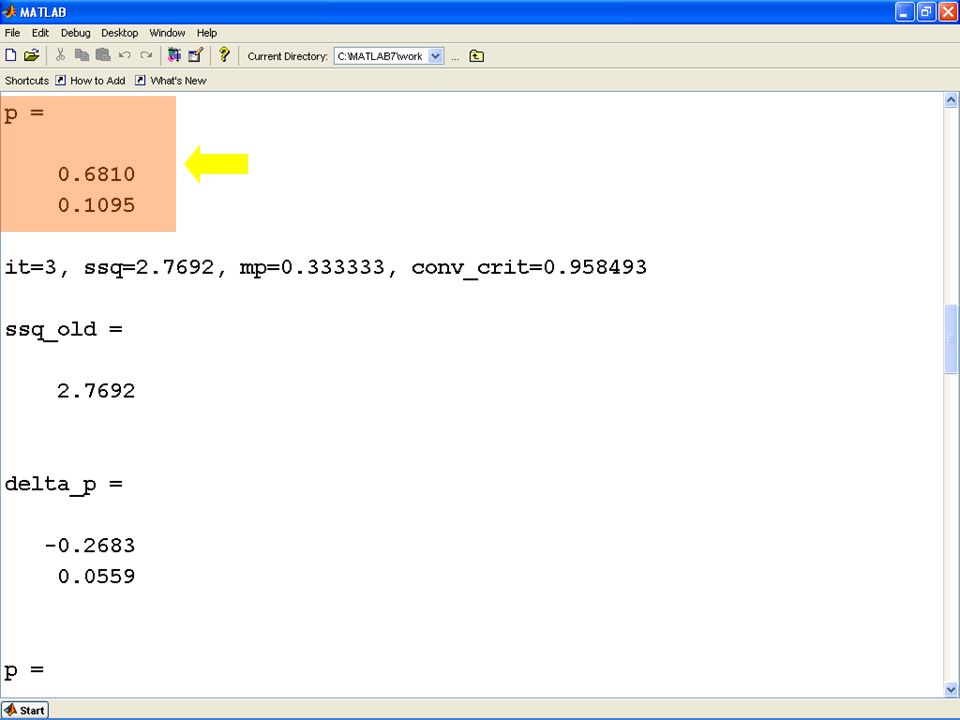Open the How to Add shortcut

click(90, 81)
